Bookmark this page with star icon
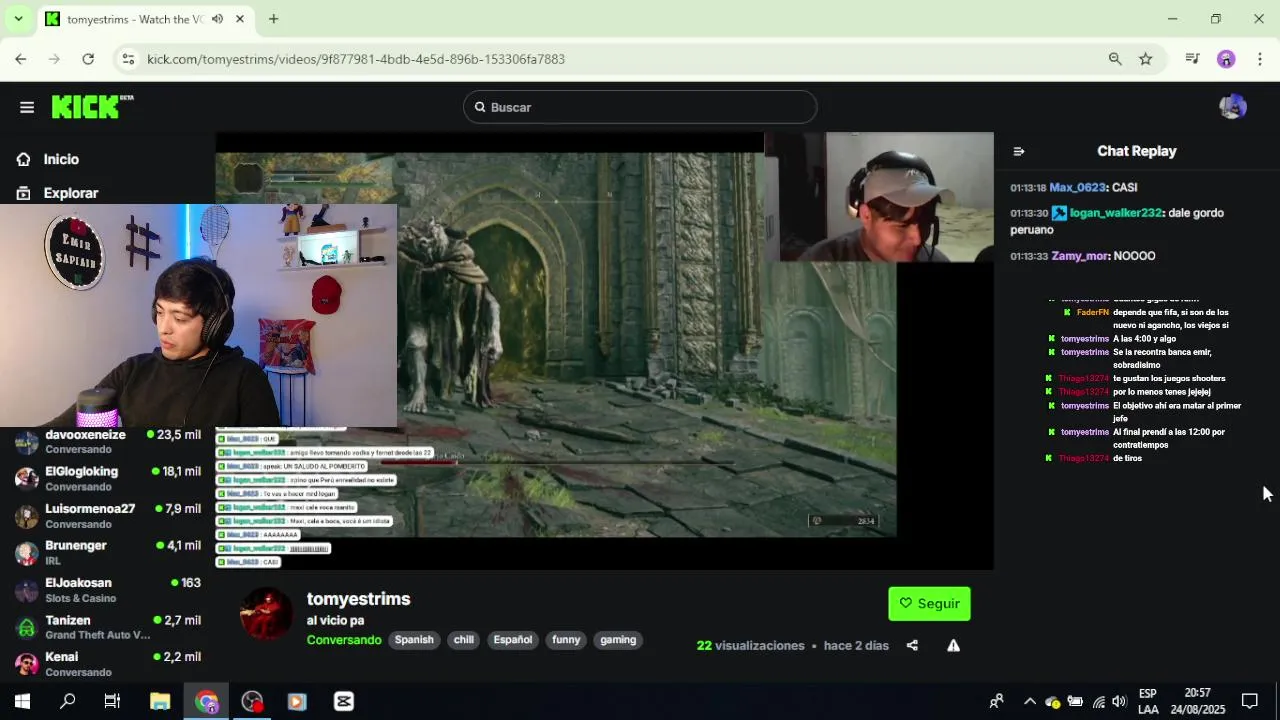The width and height of the screenshot is (1280, 720). [x=1146, y=59]
